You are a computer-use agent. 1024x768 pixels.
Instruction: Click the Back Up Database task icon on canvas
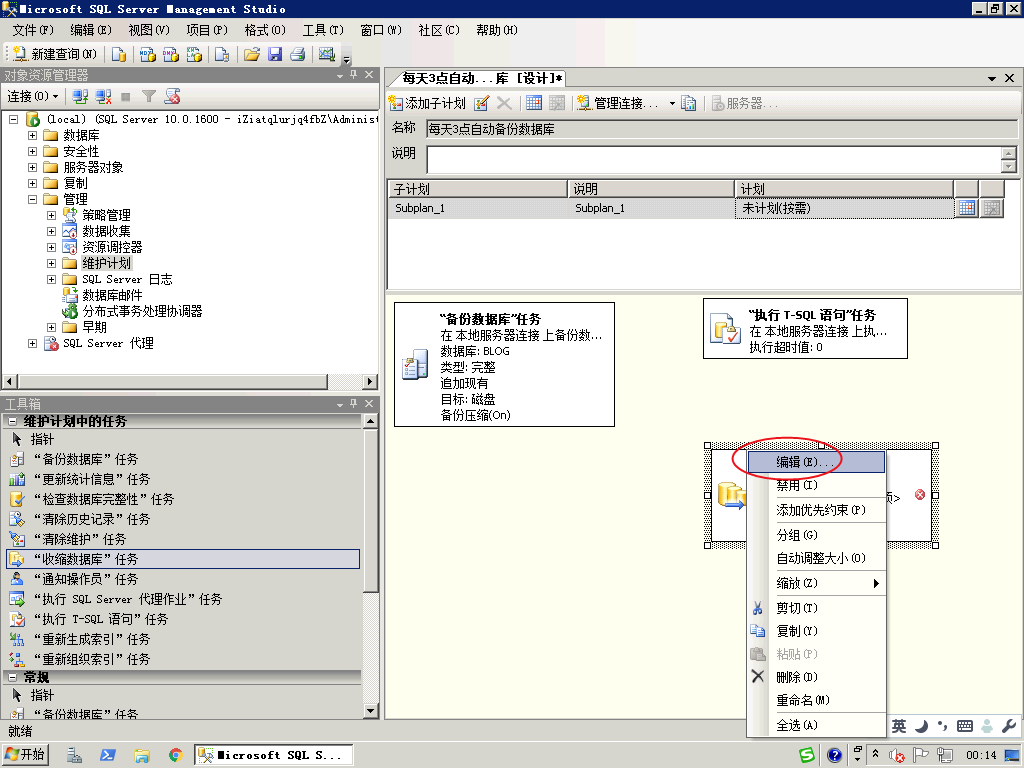point(415,365)
